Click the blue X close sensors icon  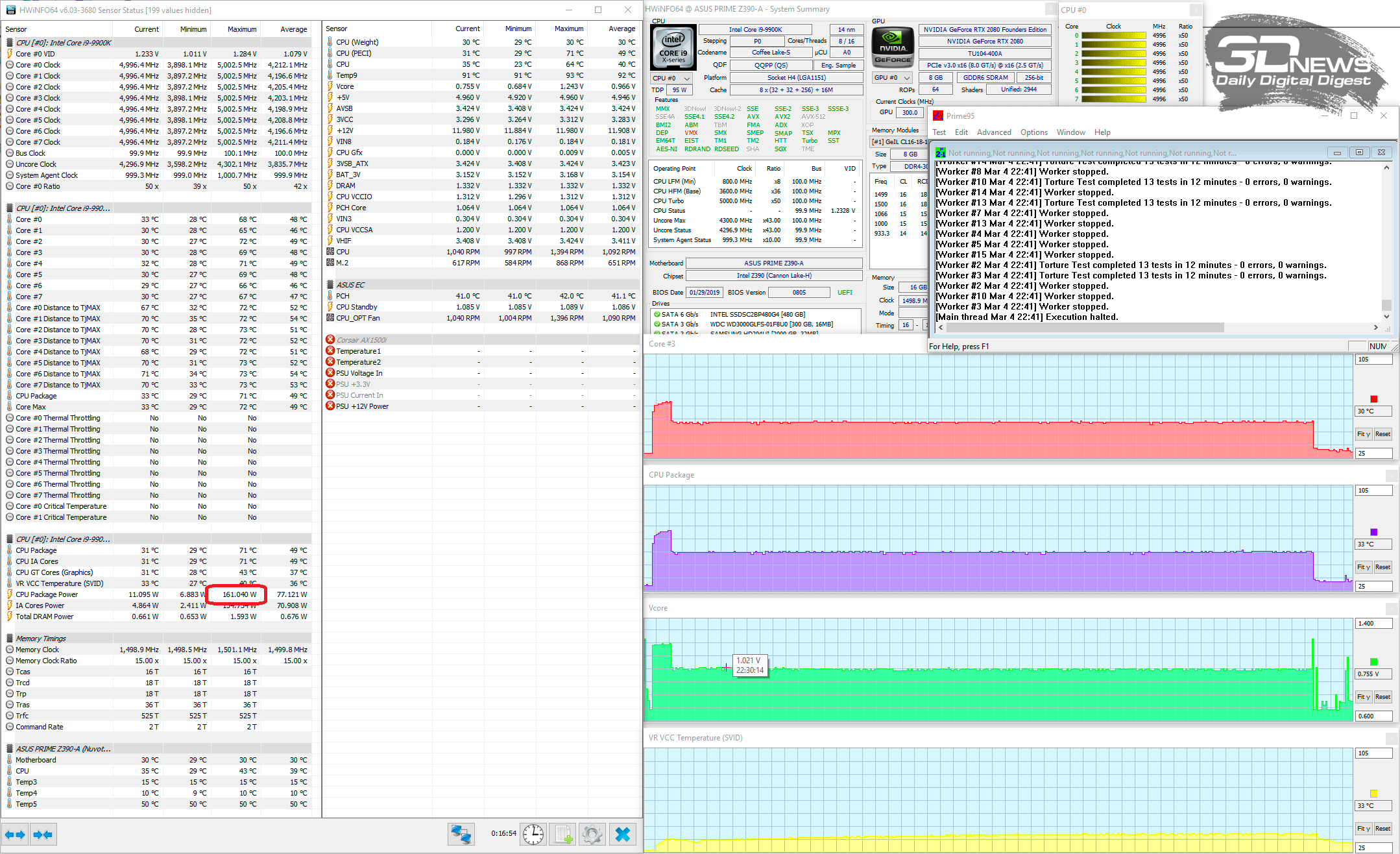pyautogui.click(x=622, y=835)
